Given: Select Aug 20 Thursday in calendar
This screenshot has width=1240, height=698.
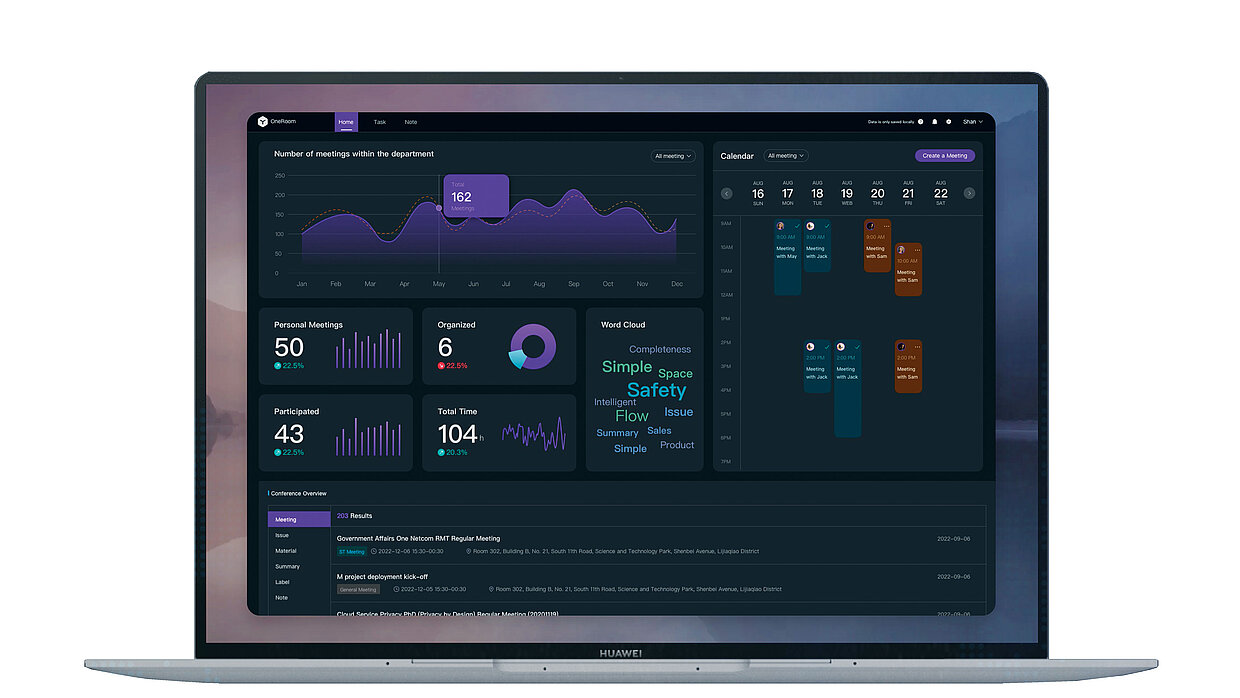Looking at the screenshot, I should point(877,193).
